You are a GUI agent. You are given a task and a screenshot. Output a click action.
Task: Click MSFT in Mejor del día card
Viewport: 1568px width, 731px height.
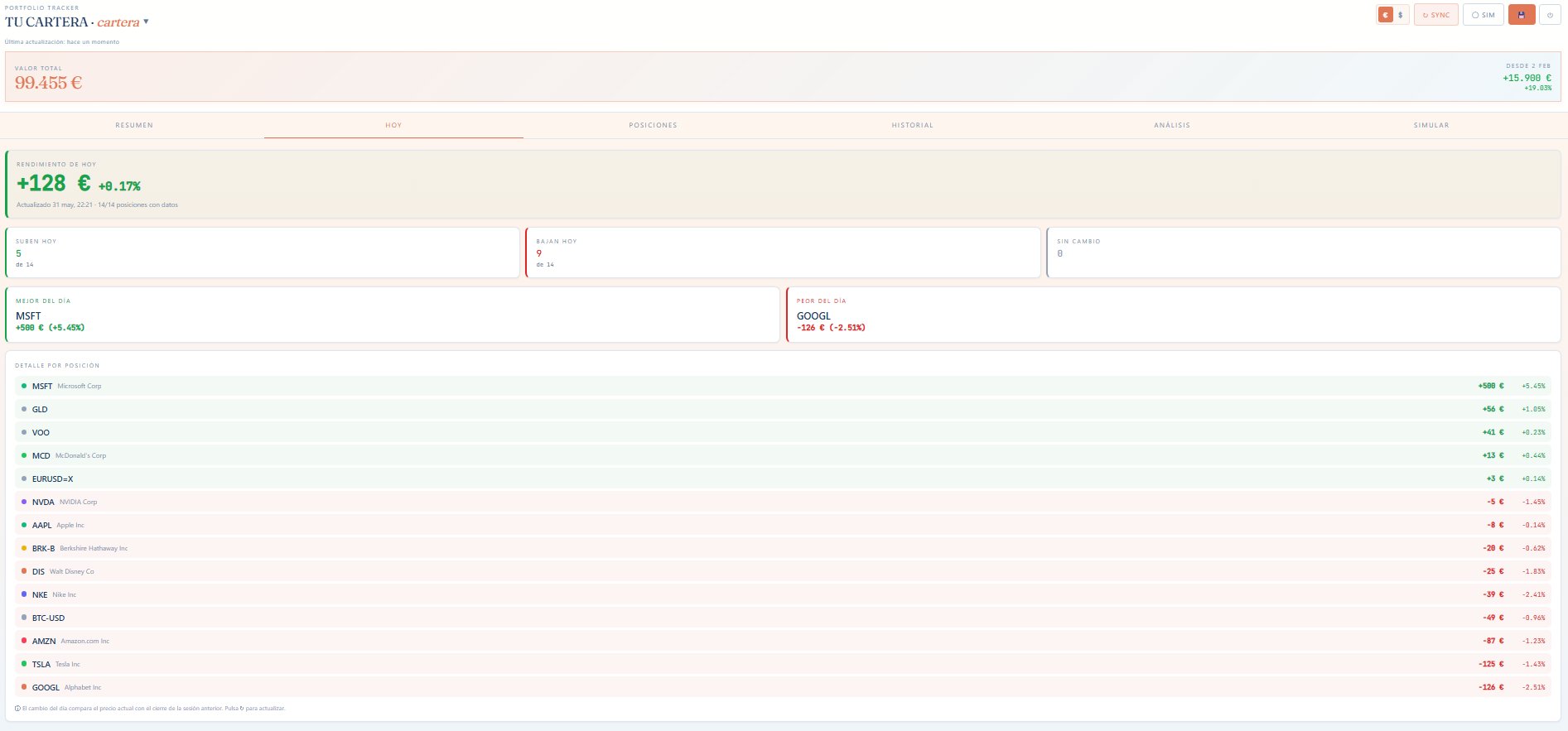pyautogui.click(x=28, y=316)
